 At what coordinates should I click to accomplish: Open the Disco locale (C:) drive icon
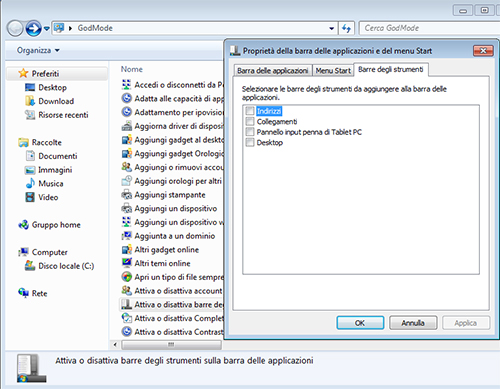[30, 266]
